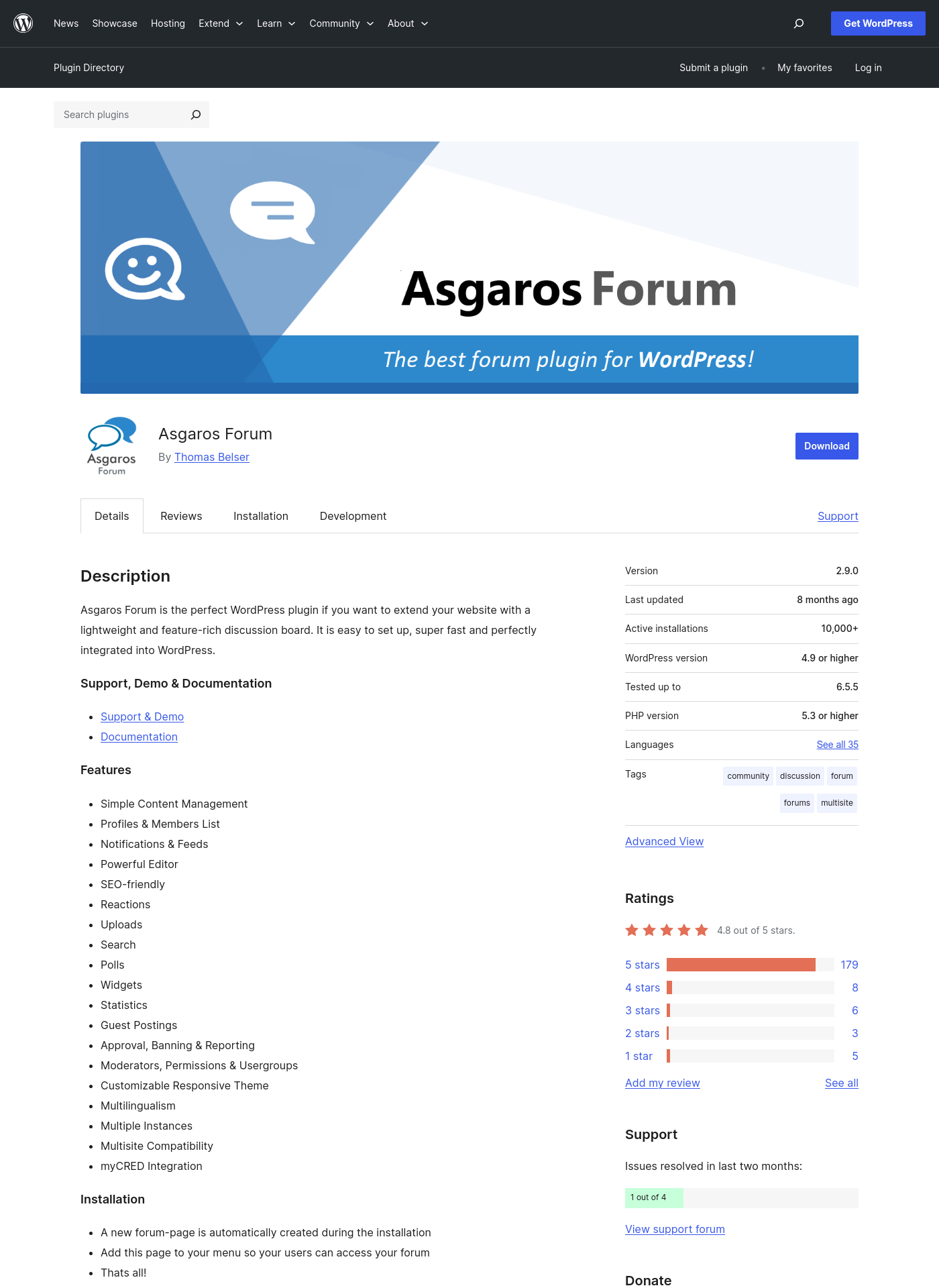The width and height of the screenshot is (939, 1288).
Task: Open Submit a plugin link
Action: (x=714, y=68)
